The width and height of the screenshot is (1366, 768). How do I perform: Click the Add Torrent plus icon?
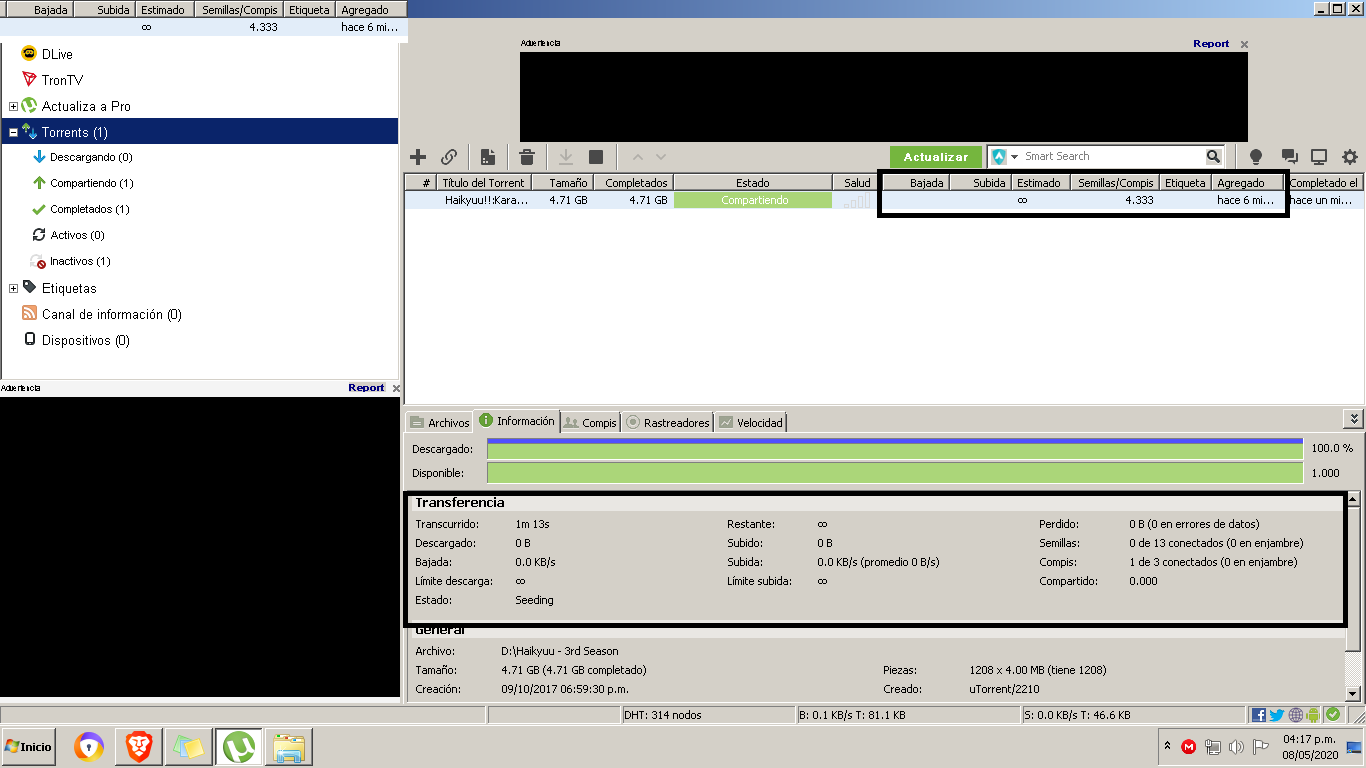[x=418, y=157]
